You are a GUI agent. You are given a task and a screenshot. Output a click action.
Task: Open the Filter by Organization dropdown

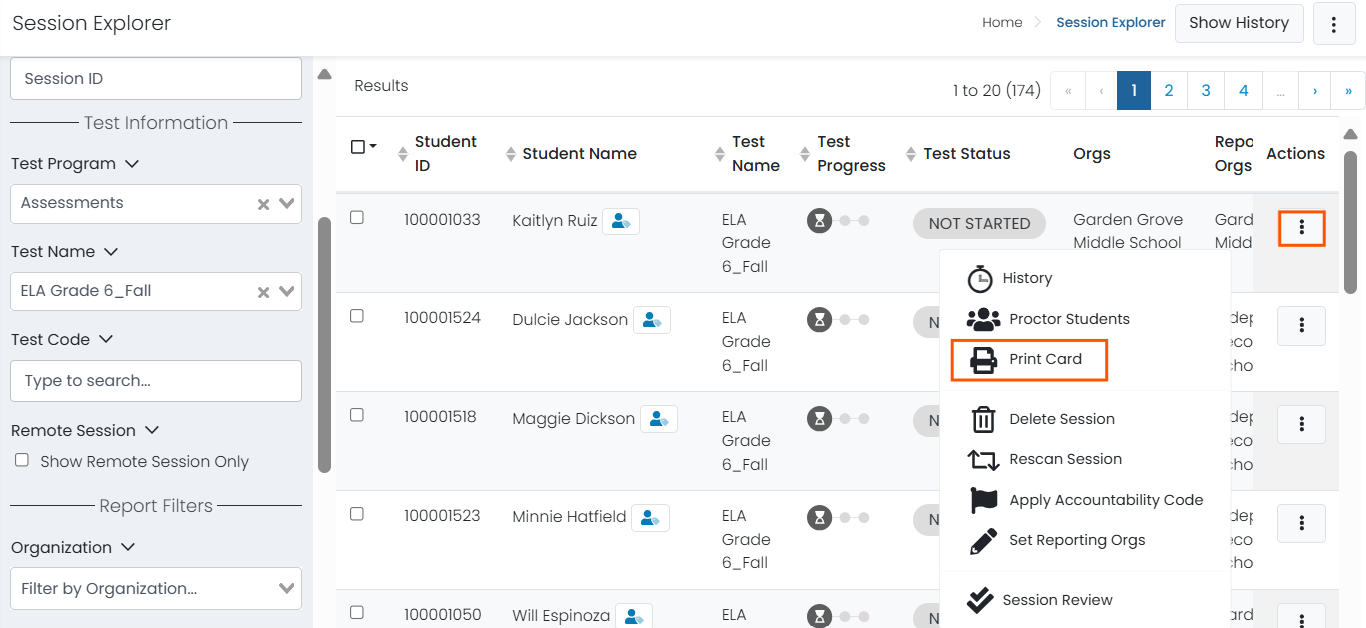[156, 588]
